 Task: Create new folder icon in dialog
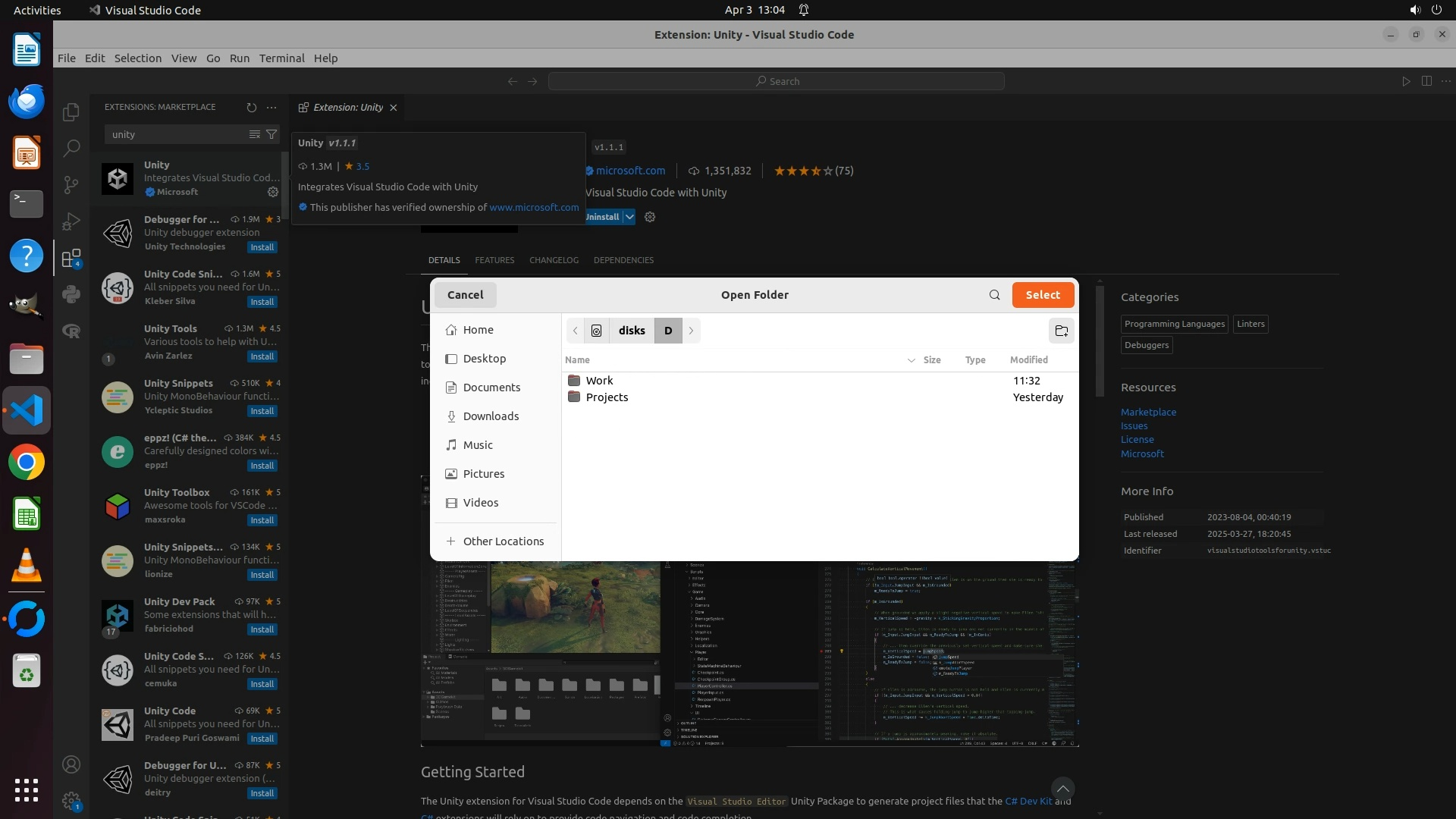click(x=1061, y=331)
